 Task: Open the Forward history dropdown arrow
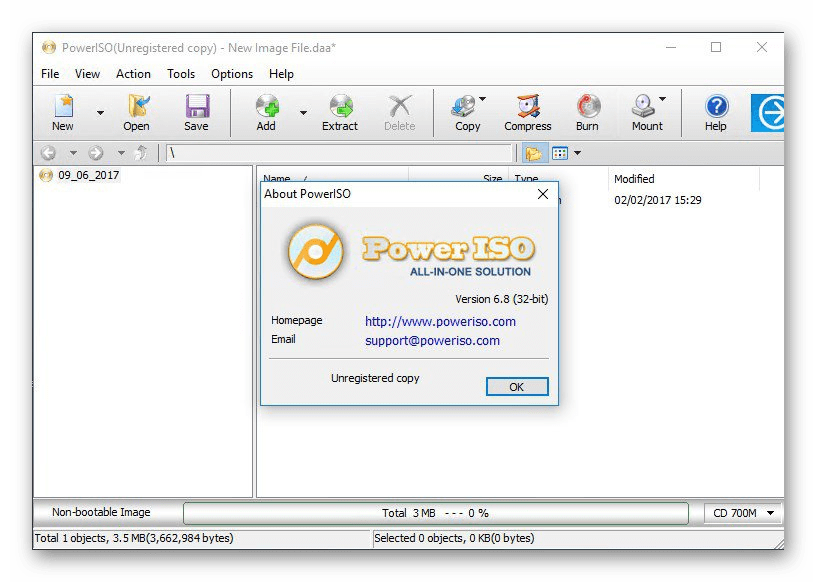tap(121, 153)
